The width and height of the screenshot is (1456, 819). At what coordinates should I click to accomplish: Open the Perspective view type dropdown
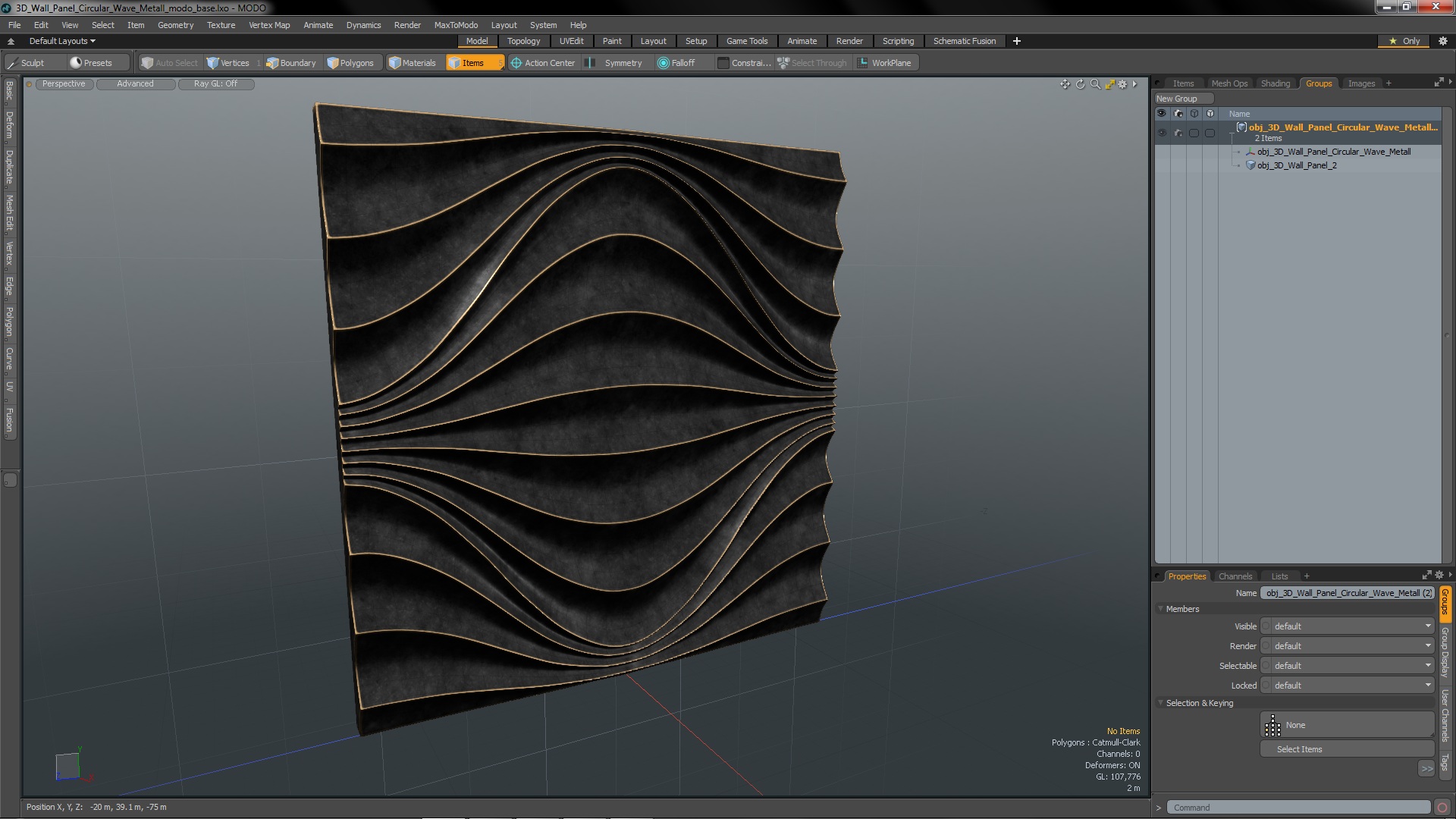(x=64, y=84)
